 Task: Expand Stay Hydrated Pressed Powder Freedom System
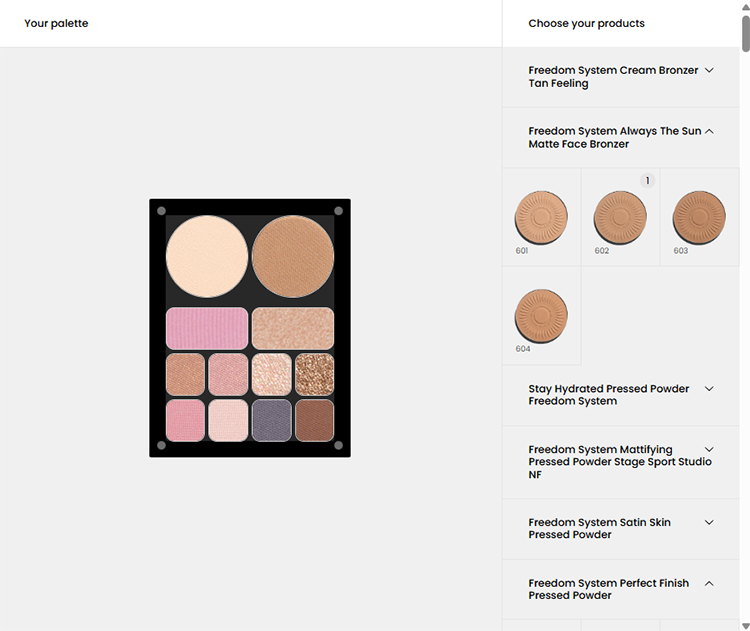[620, 395]
